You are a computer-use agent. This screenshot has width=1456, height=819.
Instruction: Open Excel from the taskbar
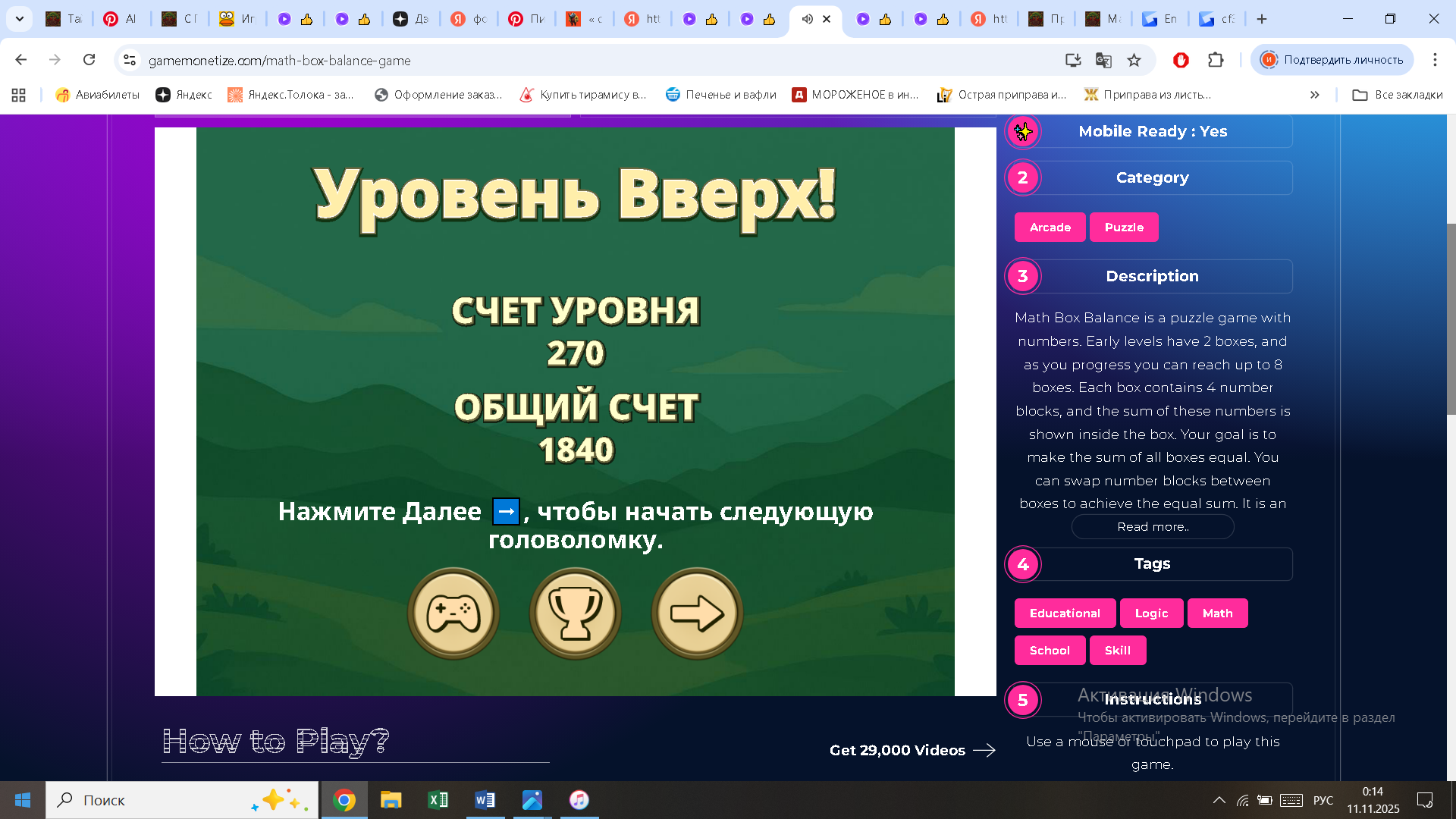[x=438, y=800]
